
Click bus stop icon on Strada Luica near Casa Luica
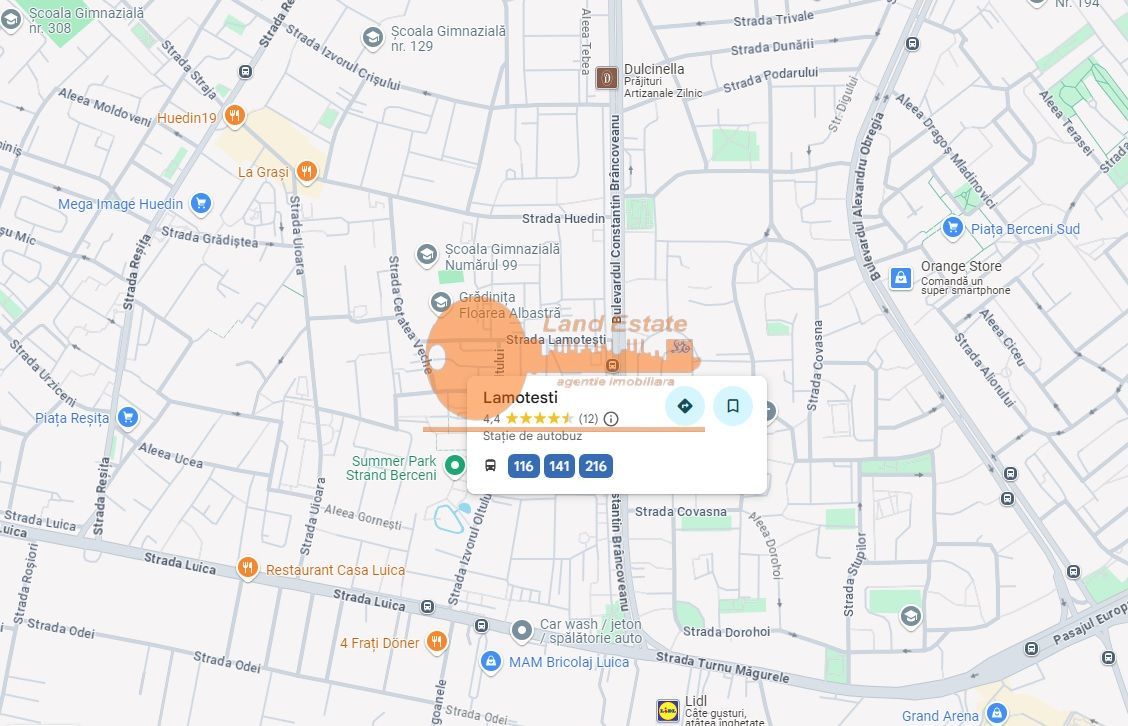click(427, 607)
